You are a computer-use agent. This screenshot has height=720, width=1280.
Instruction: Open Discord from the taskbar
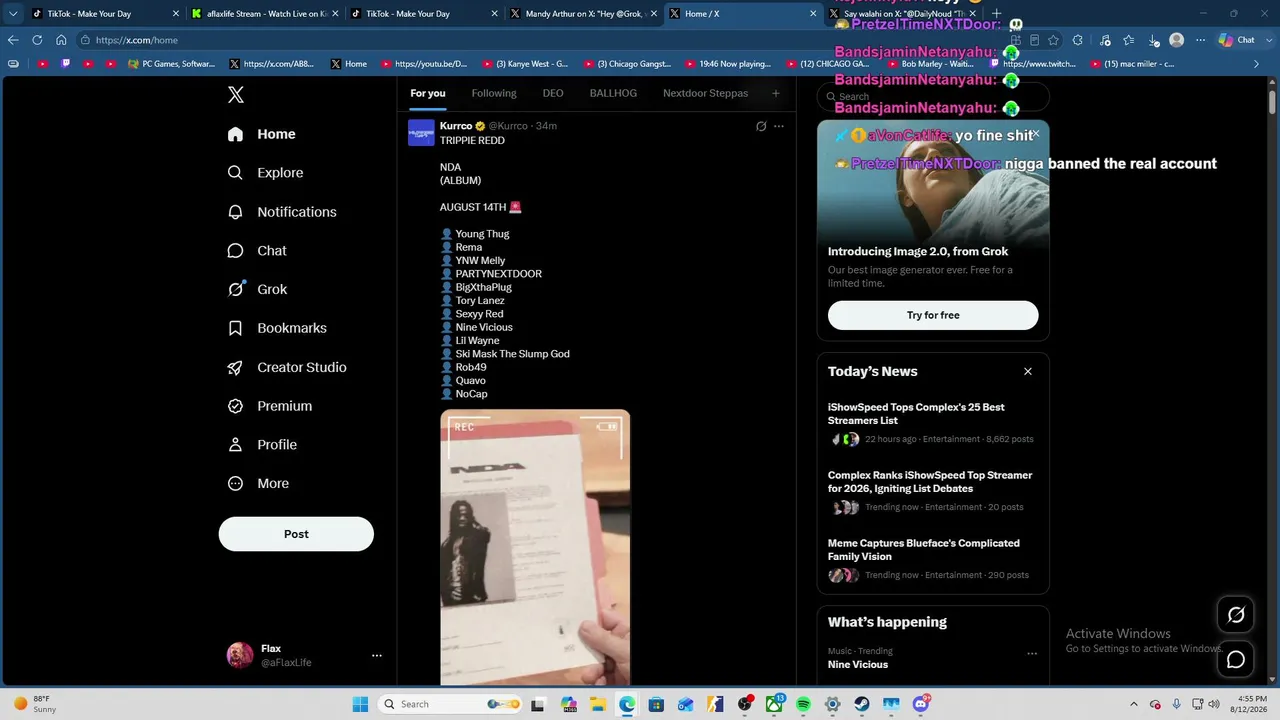tap(920, 704)
